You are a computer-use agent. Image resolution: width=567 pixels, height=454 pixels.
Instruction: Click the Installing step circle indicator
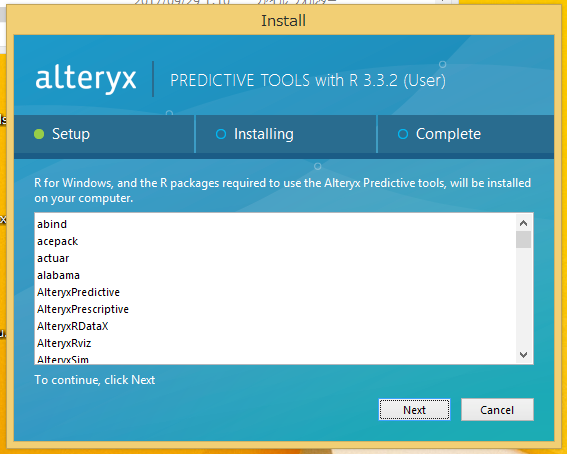click(221, 134)
